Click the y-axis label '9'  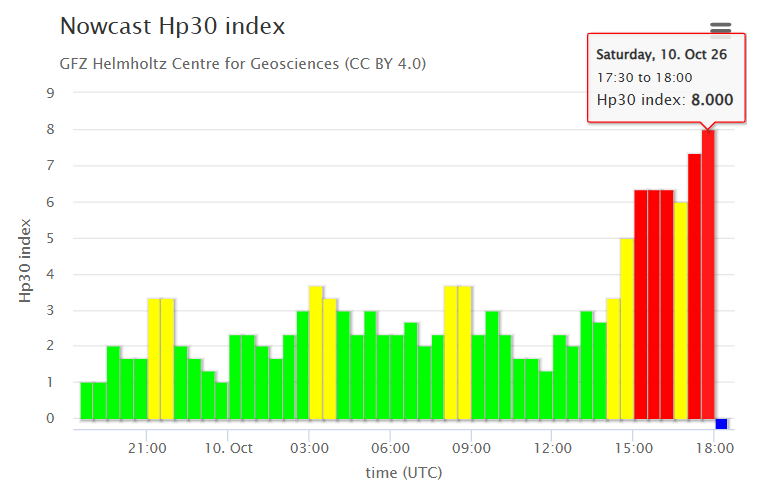pyautogui.click(x=50, y=93)
